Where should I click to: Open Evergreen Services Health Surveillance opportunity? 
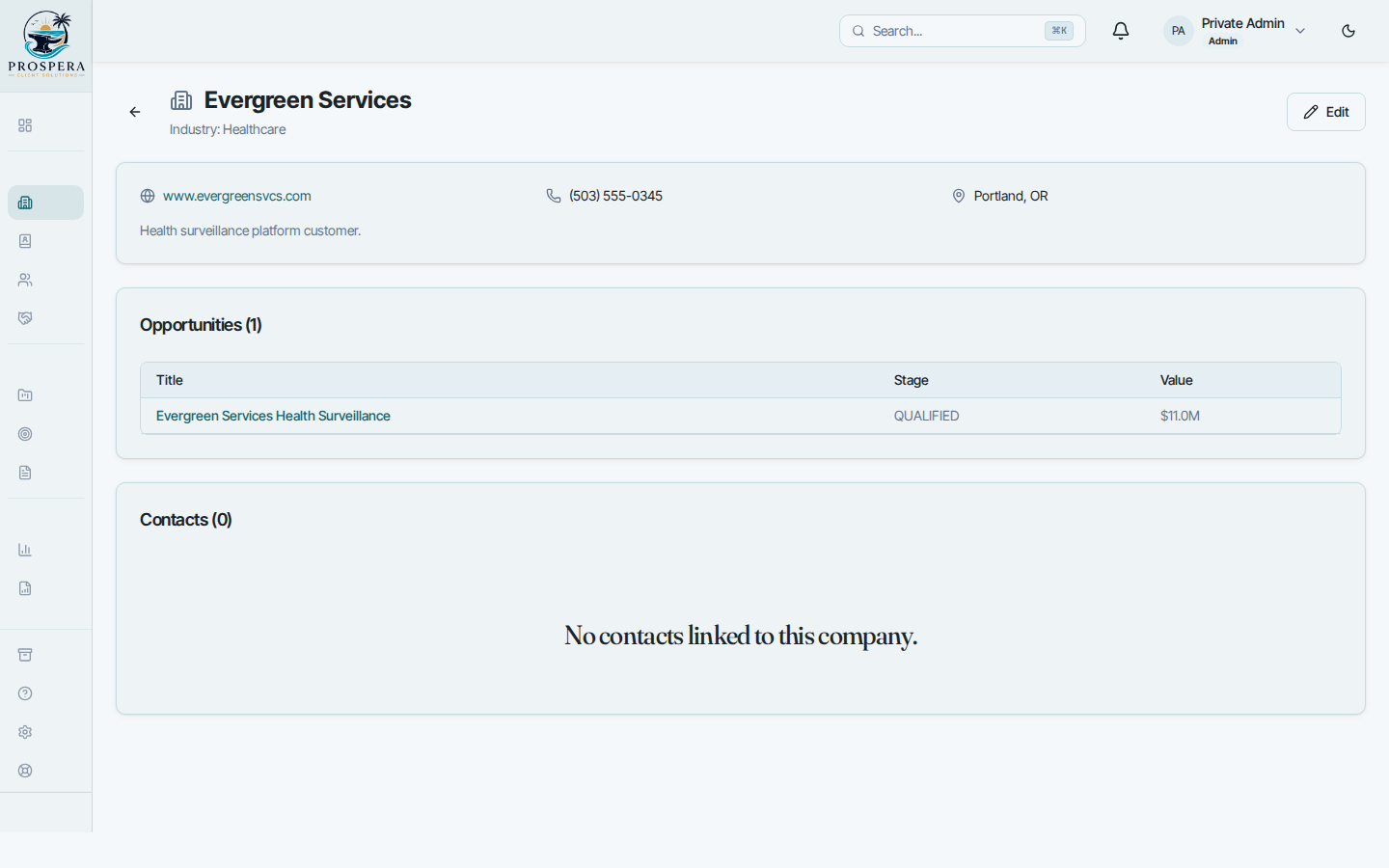pos(273,416)
